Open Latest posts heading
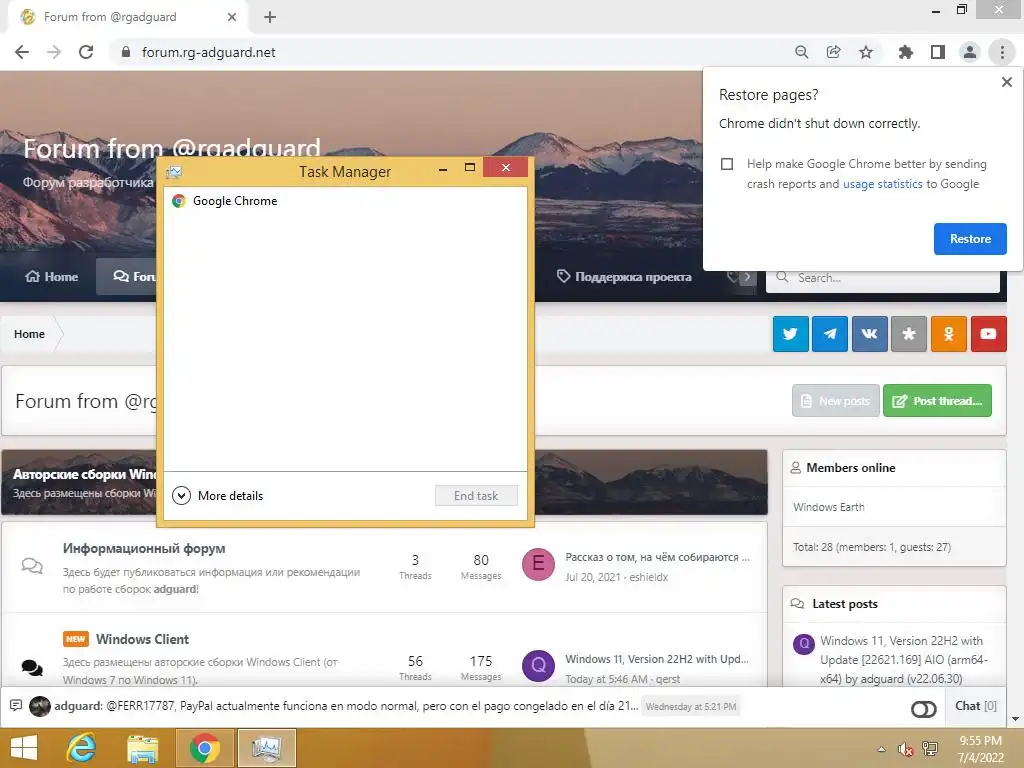Viewport: 1024px width, 768px height. tap(844, 604)
